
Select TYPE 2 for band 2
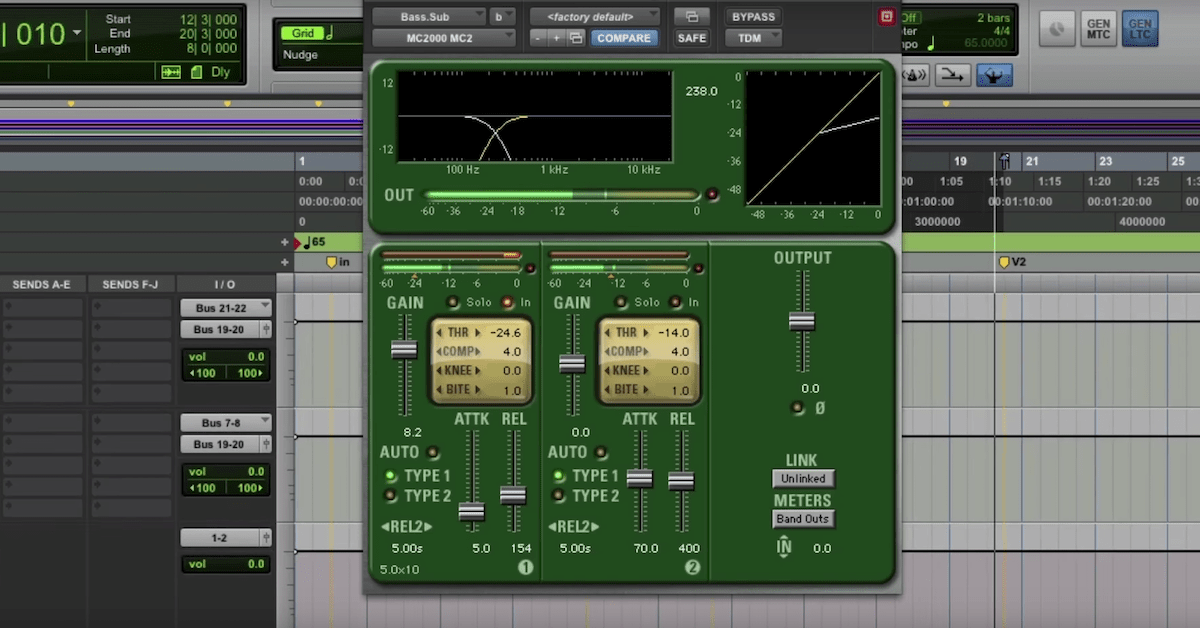(559, 496)
